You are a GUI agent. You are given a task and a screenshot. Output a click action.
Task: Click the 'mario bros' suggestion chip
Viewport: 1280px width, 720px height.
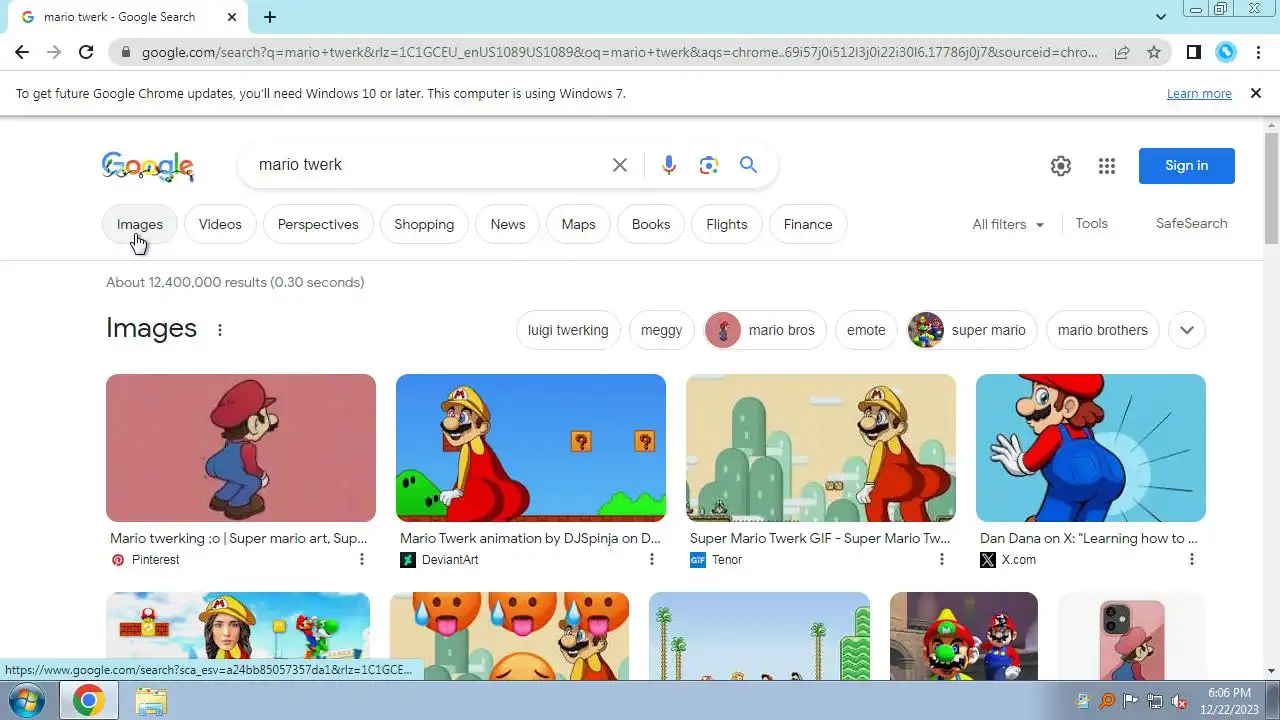coord(765,330)
